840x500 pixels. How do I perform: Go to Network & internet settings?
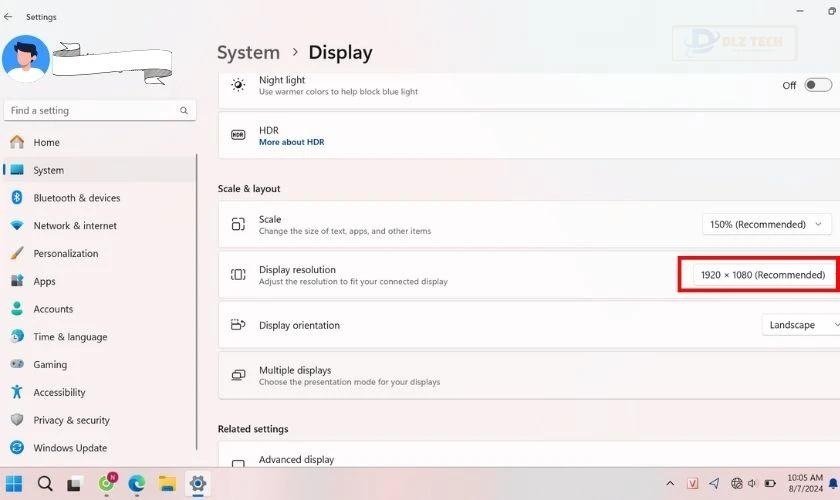pyautogui.click(x=100, y=226)
